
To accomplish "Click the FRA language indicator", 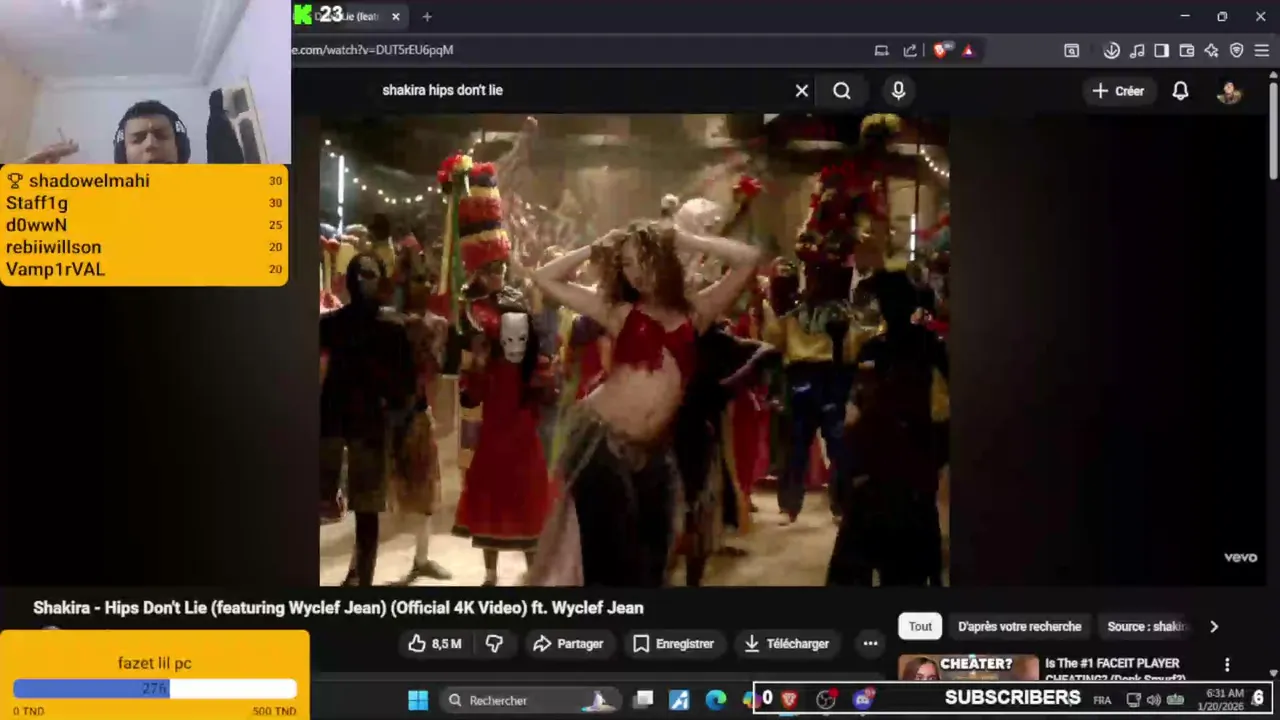I will click(1102, 700).
